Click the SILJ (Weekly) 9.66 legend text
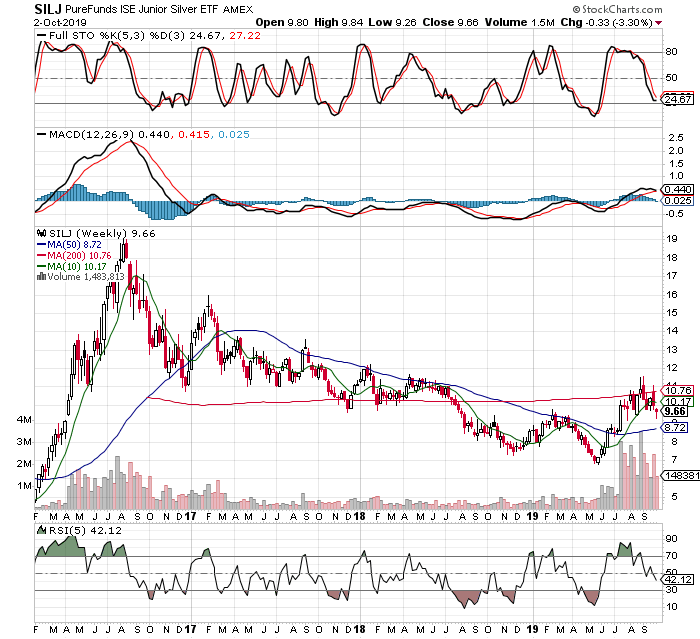The height and width of the screenshot is (639, 700). [x=102, y=234]
